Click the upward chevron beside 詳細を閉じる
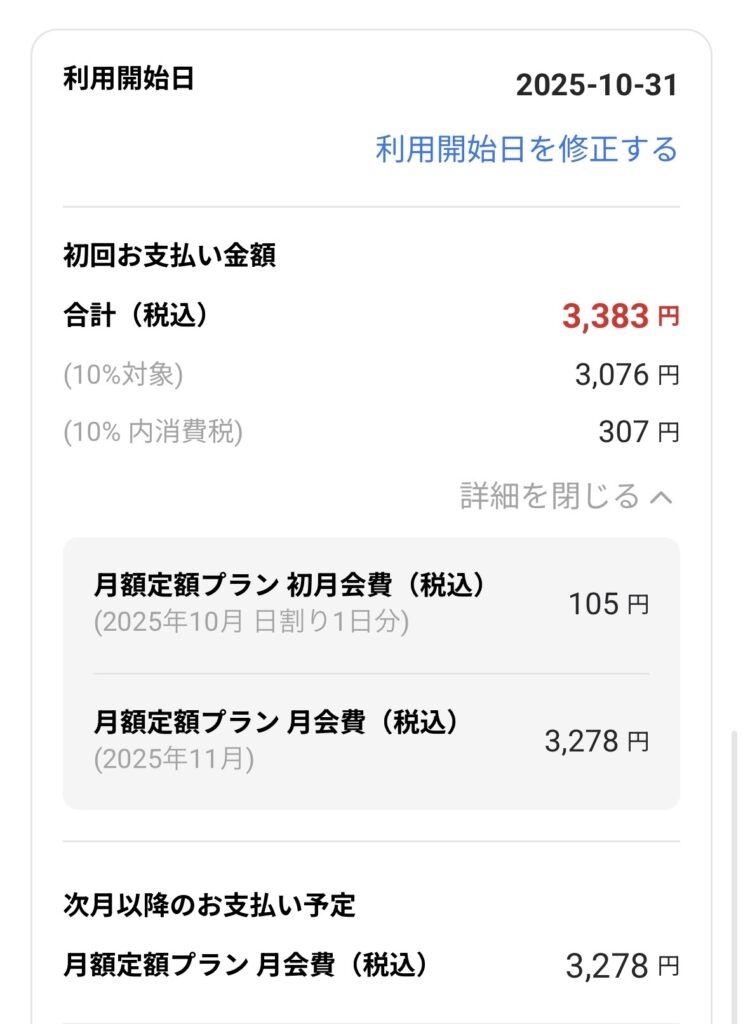The image size is (743, 1024). [x=662, y=497]
